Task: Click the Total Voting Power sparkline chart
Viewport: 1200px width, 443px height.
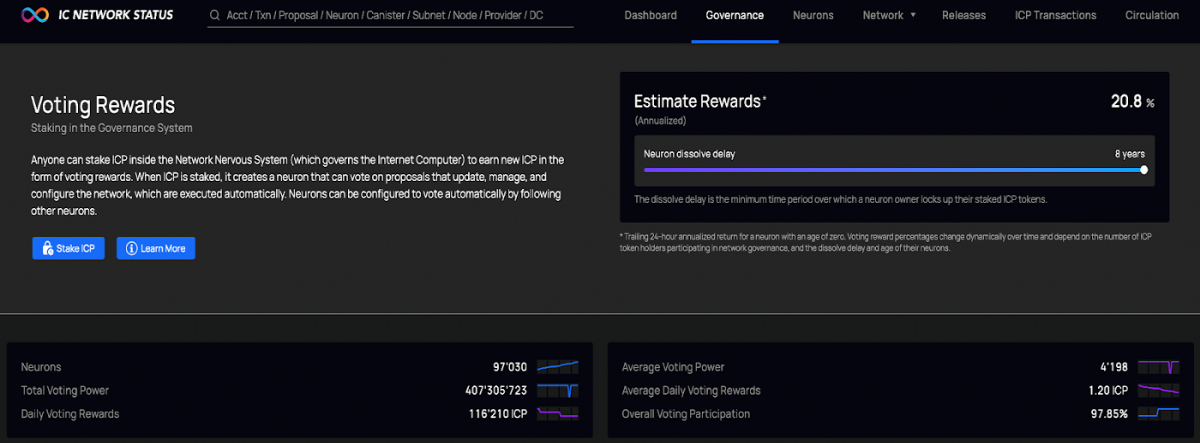Action: point(557,390)
